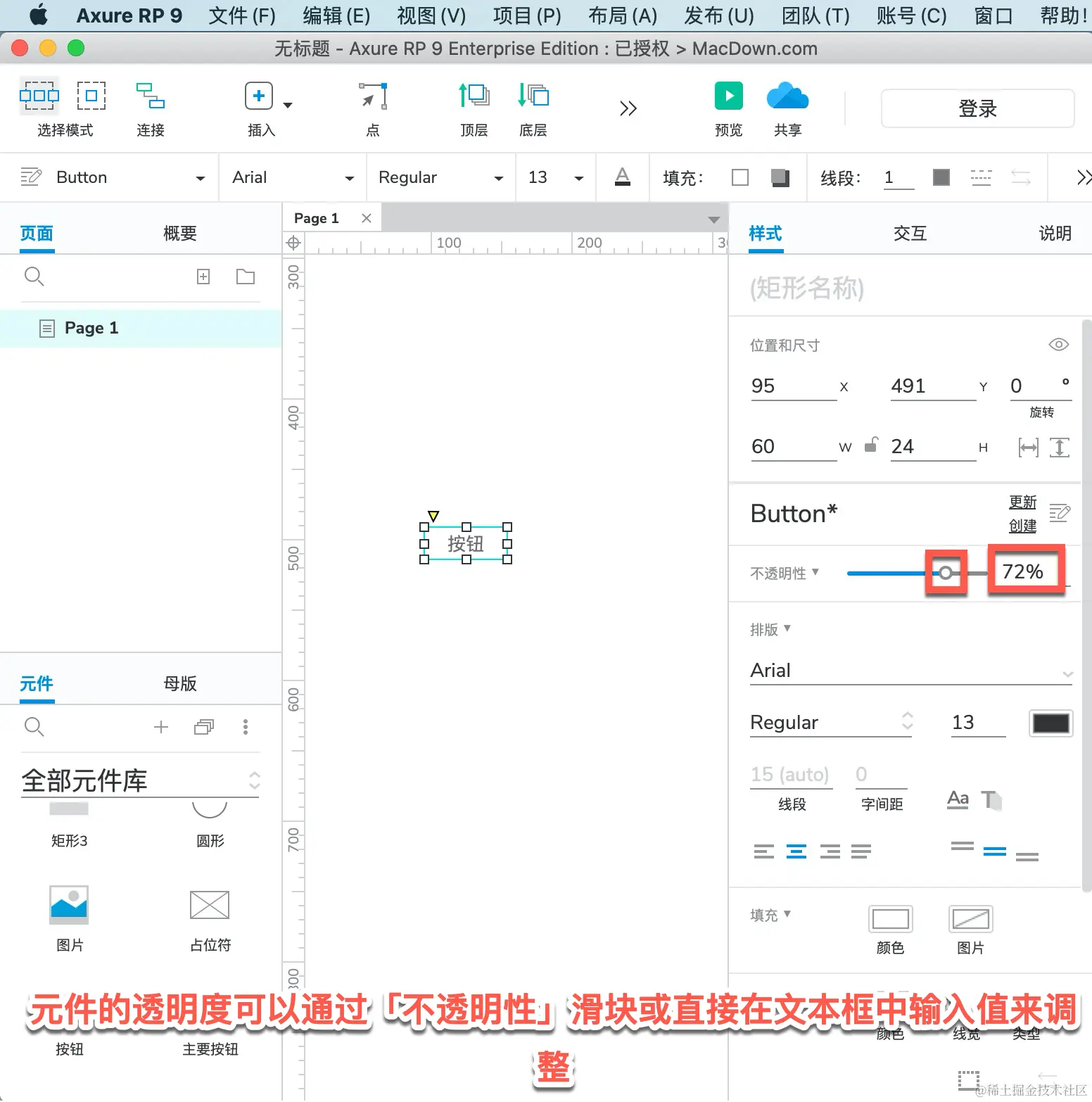Switch to the 母版 masters tab
The image size is (1092, 1102).
pyautogui.click(x=180, y=684)
